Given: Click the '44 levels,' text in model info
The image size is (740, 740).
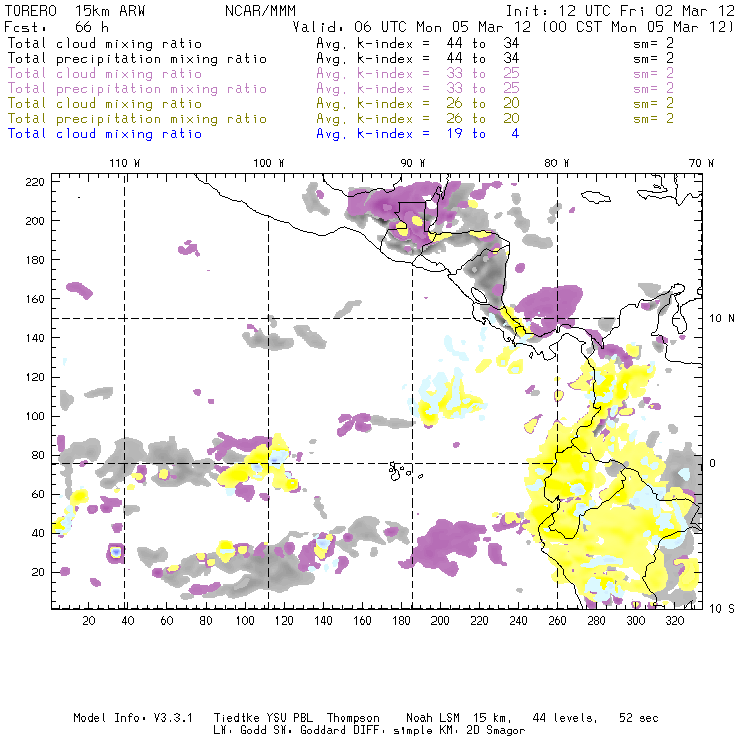Looking at the screenshot, I should pos(565,718).
